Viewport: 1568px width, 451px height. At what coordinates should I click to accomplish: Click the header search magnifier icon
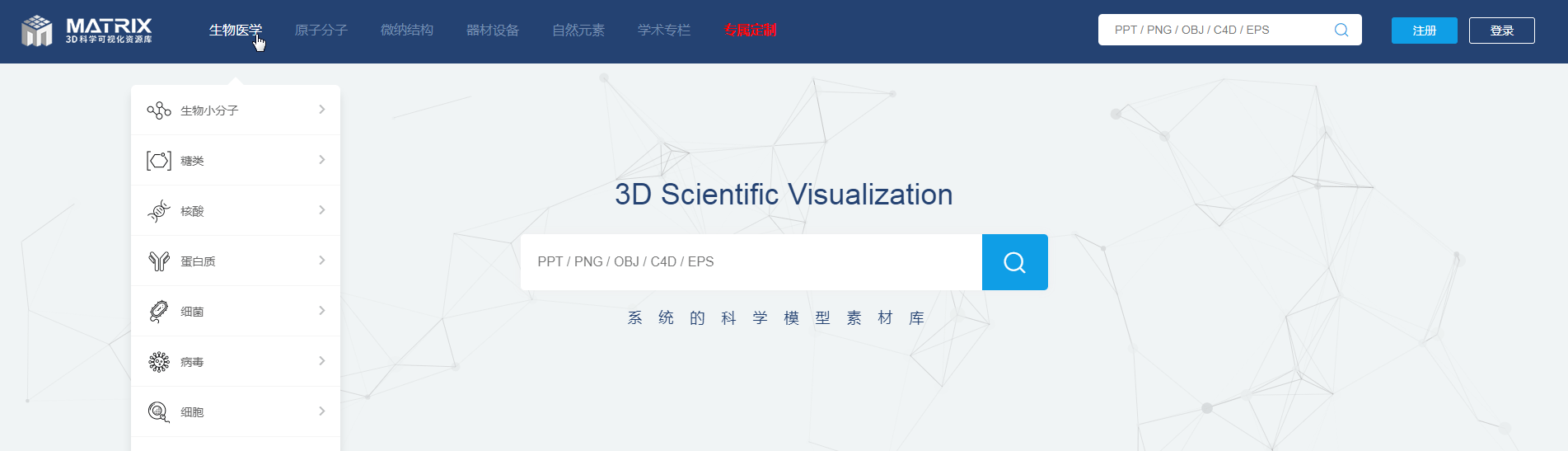(1341, 31)
